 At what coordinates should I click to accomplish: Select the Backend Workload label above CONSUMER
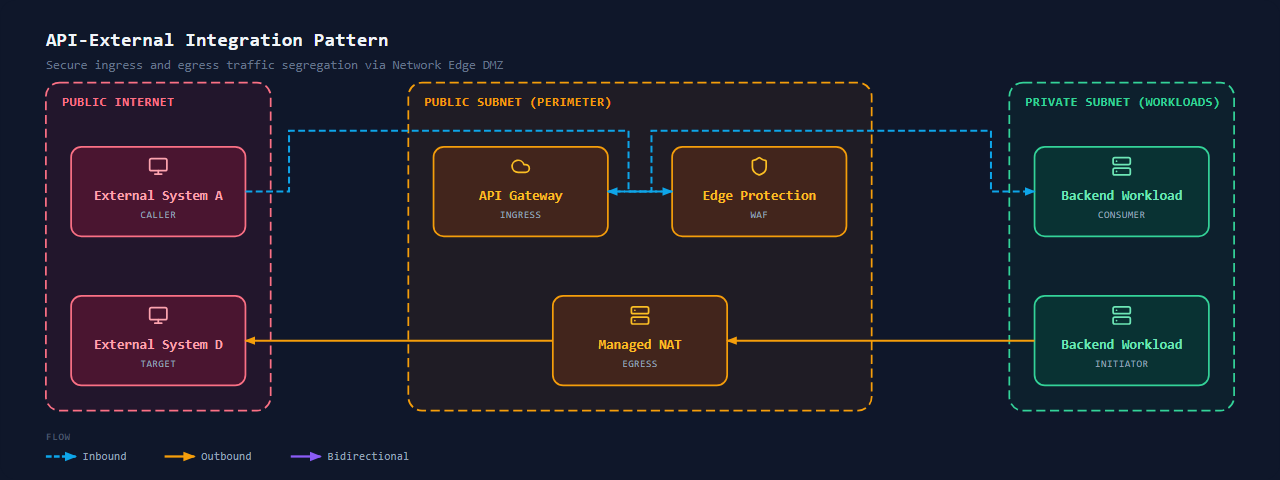pos(1122,196)
